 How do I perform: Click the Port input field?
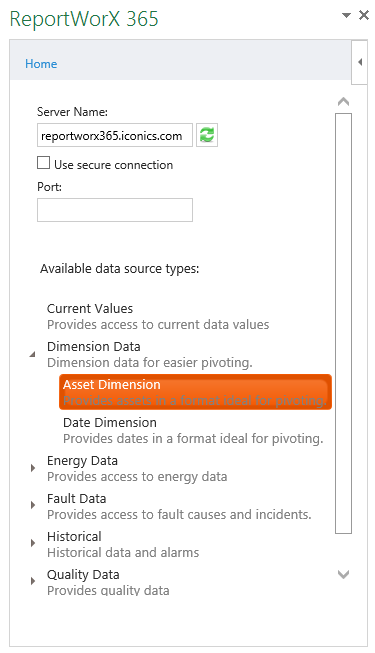coord(115,210)
